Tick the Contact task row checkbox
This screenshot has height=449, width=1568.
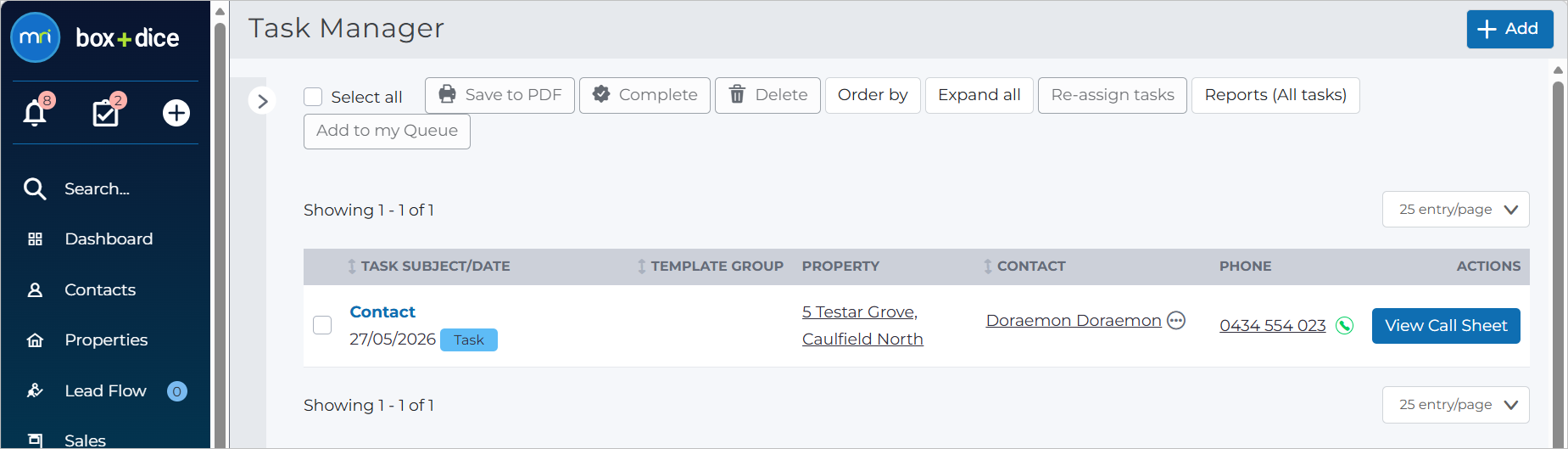pyautogui.click(x=322, y=325)
